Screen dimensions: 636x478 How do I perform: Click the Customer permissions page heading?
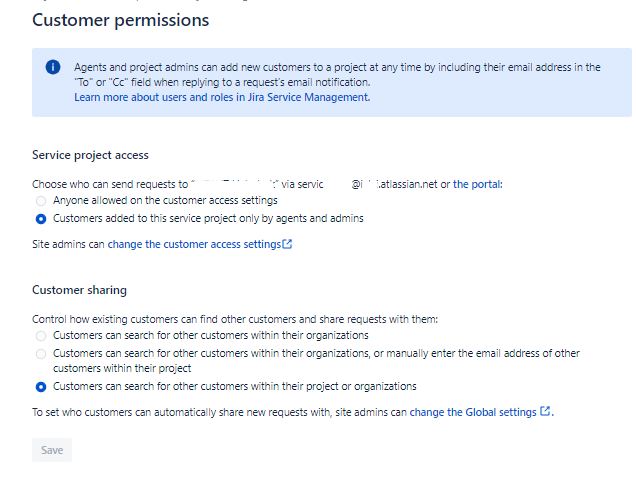point(120,20)
